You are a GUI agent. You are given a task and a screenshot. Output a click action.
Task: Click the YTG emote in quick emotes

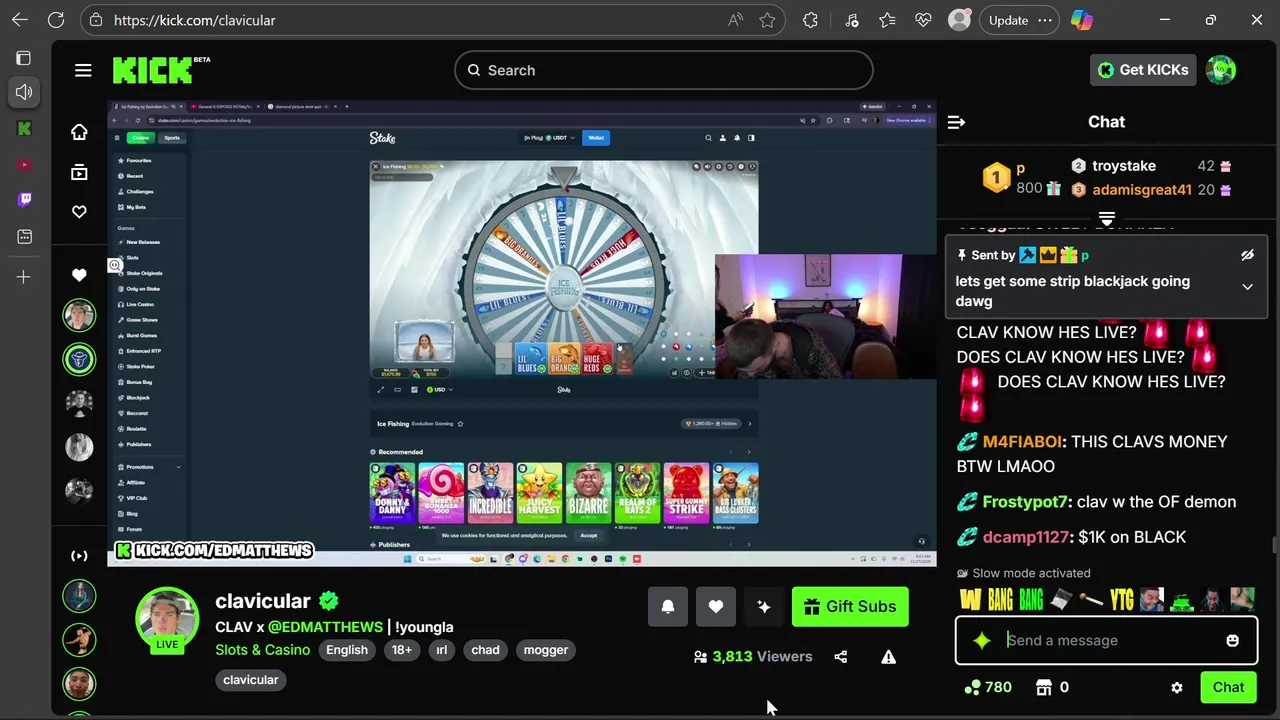tap(1121, 600)
